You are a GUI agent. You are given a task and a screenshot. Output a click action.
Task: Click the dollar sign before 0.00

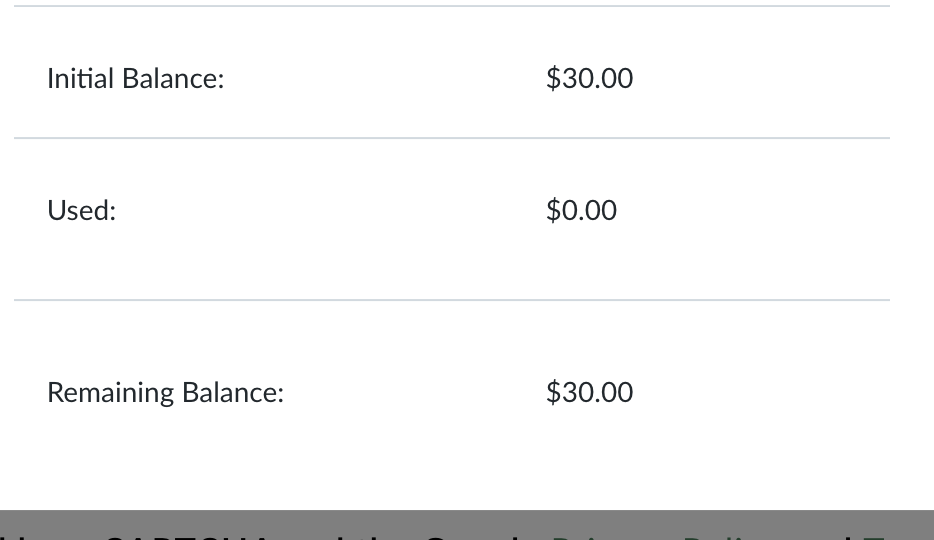553,211
